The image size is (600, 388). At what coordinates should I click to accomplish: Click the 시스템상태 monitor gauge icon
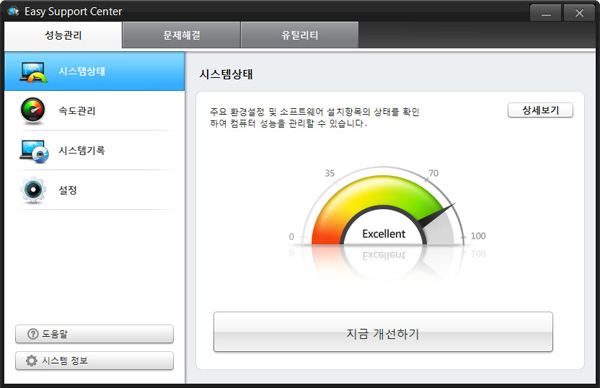[34, 72]
